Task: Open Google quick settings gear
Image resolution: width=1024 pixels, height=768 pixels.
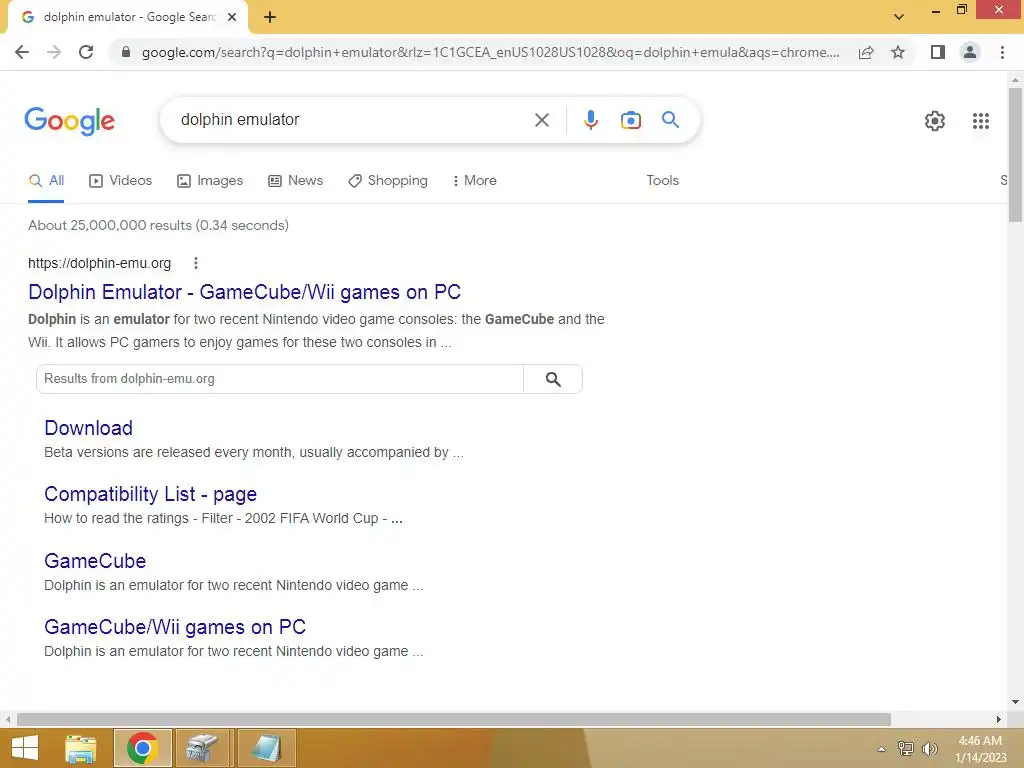Action: point(935,121)
